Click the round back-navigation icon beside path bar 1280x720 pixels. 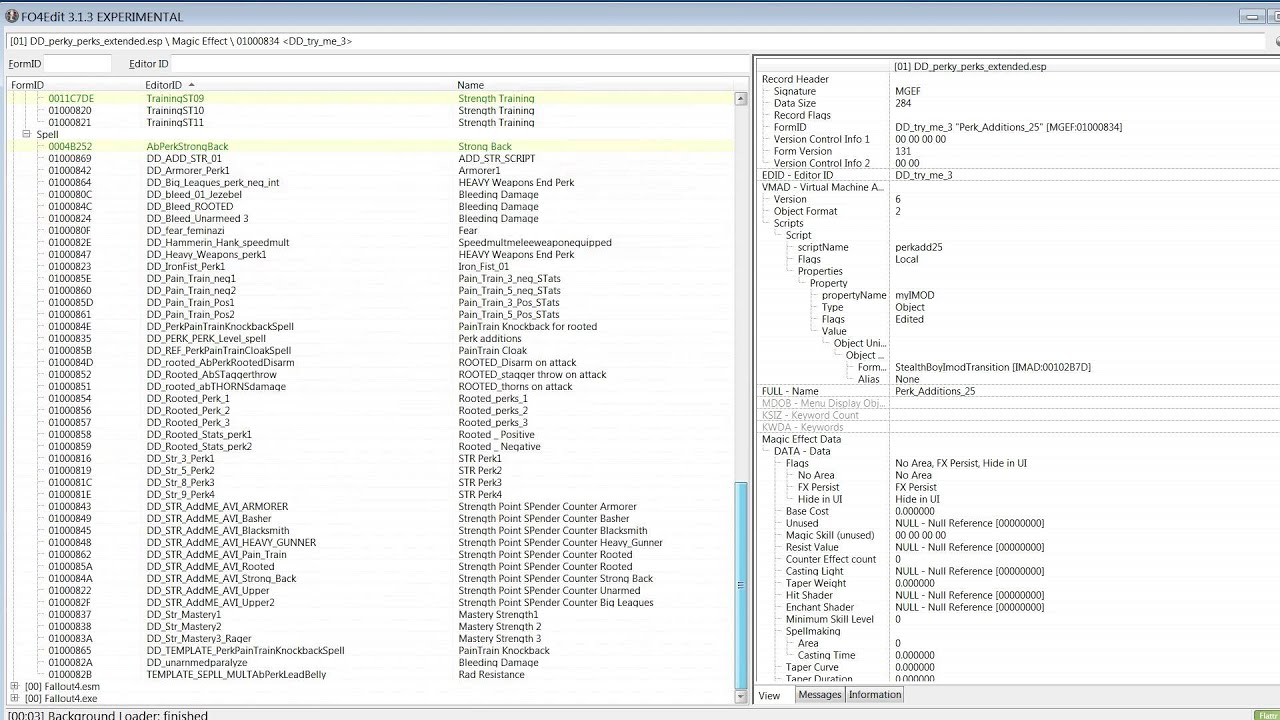[1278, 41]
